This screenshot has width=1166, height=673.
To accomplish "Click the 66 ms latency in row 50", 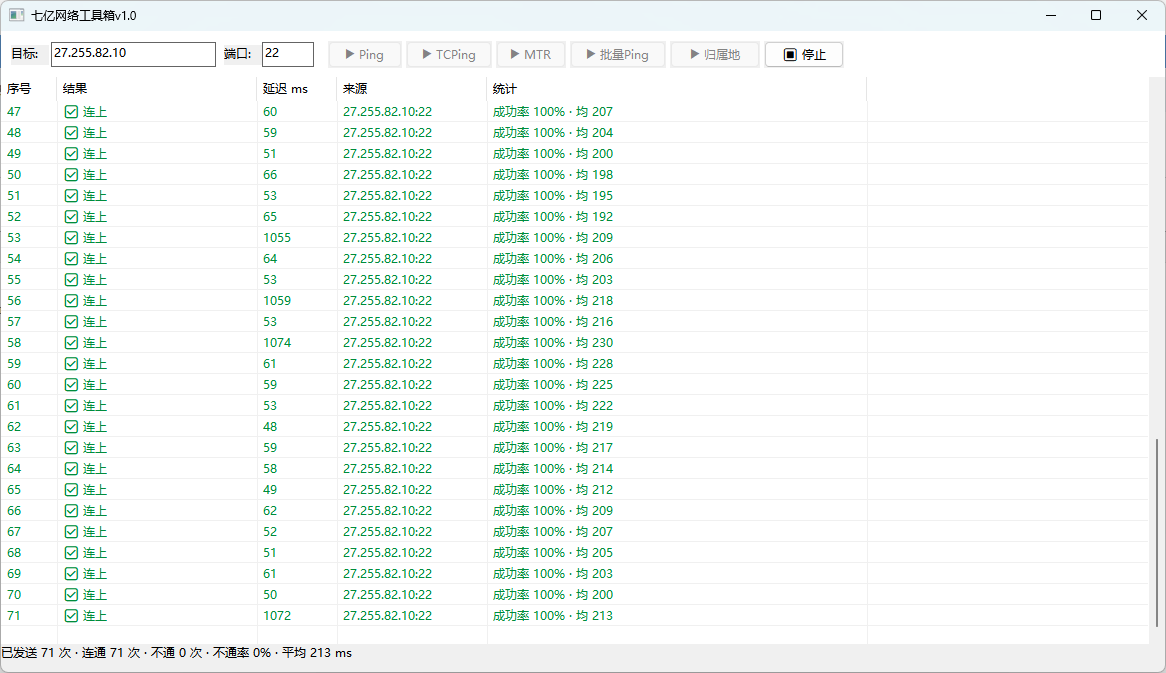I will 270,175.
